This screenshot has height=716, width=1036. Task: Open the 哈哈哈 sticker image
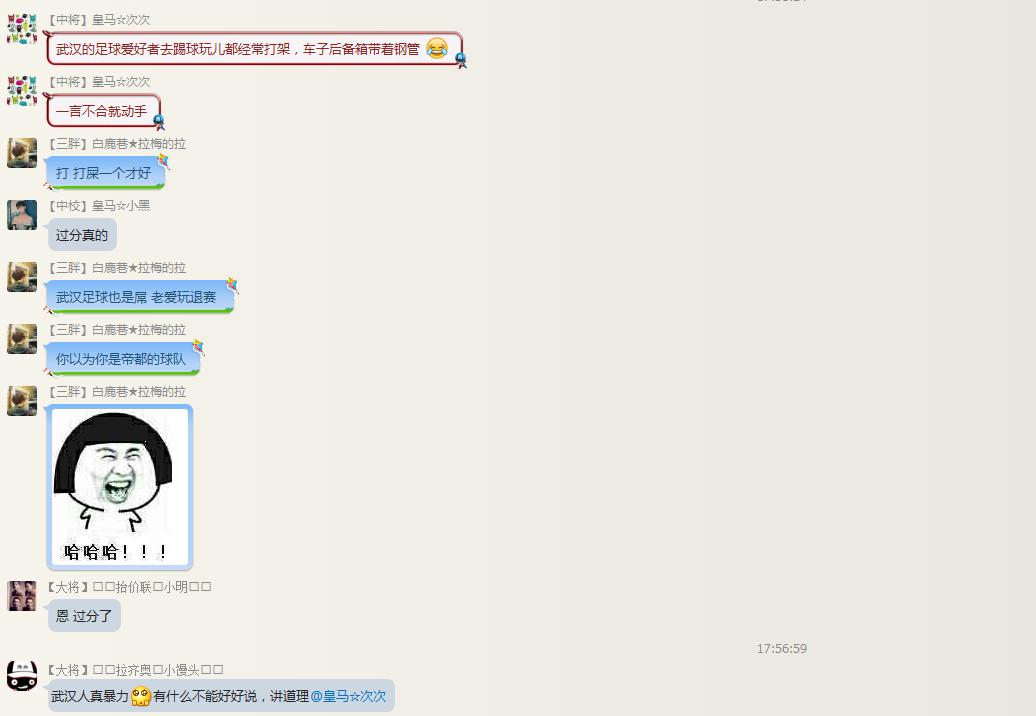click(x=119, y=487)
